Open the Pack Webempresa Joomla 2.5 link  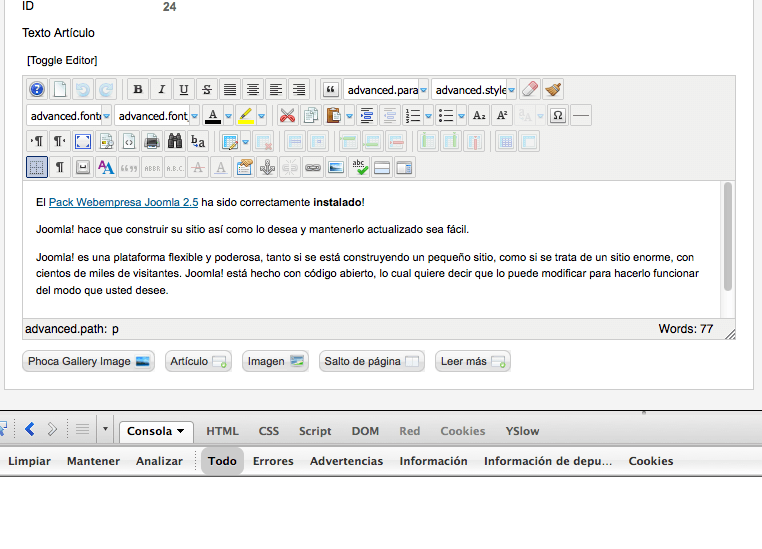coord(123,203)
